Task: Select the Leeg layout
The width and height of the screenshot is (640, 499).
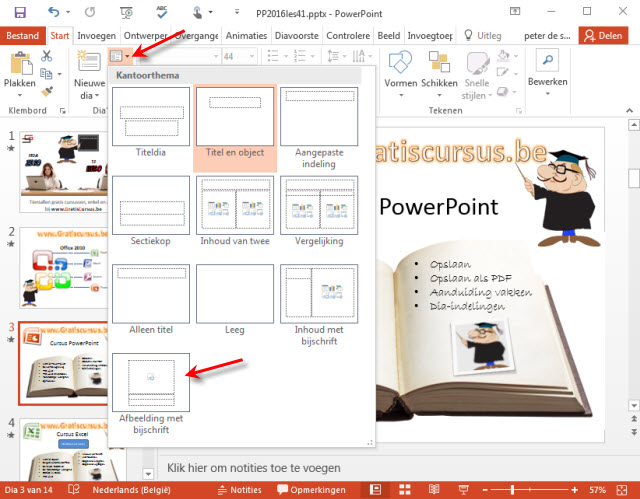Action: [235, 300]
